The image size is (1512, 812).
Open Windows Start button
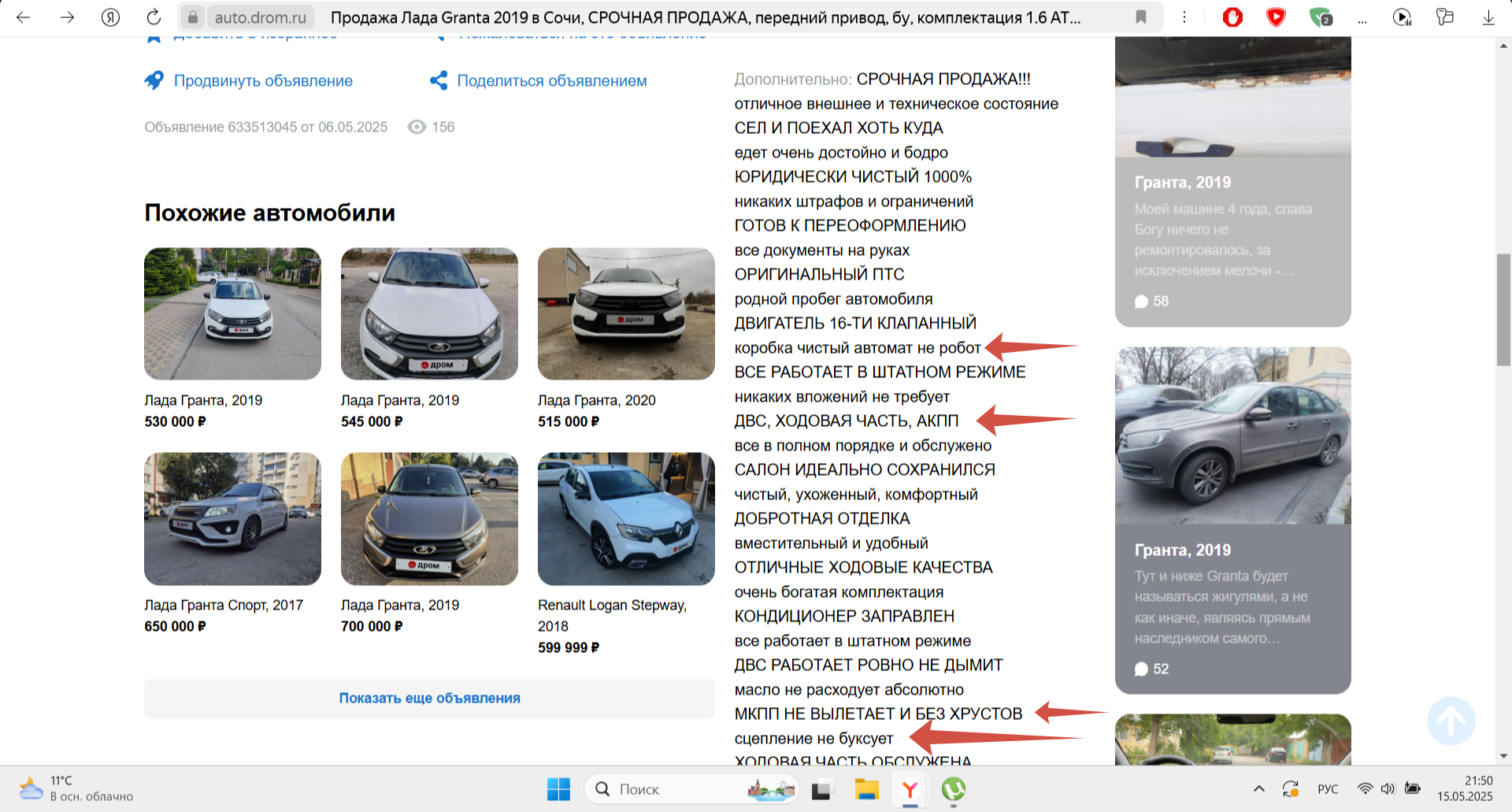[558, 789]
